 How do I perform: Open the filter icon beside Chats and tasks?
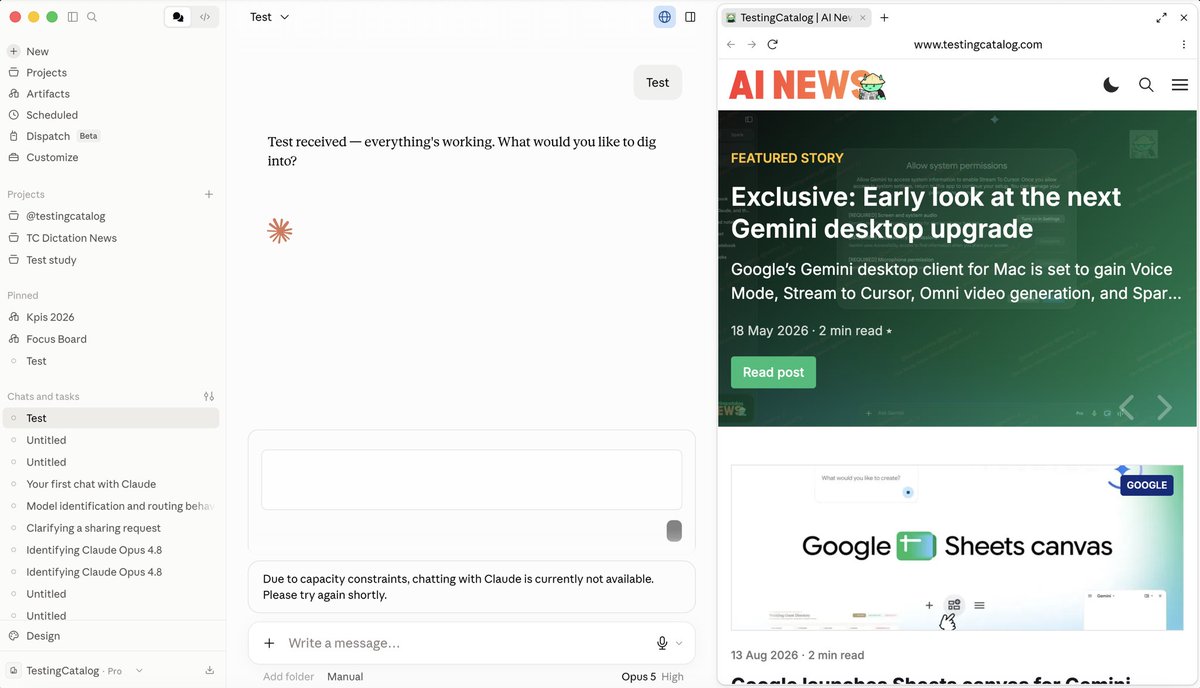(209, 396)
